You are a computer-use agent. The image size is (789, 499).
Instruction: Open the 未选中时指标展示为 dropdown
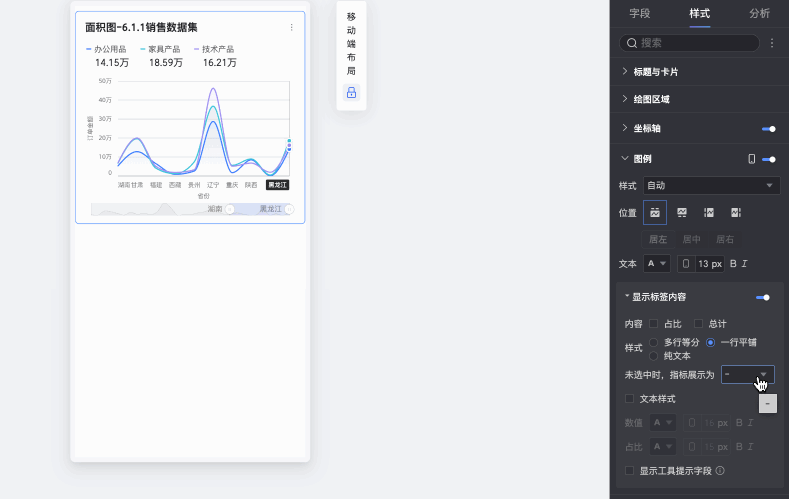pyautogui.click(x=748, y=375)
